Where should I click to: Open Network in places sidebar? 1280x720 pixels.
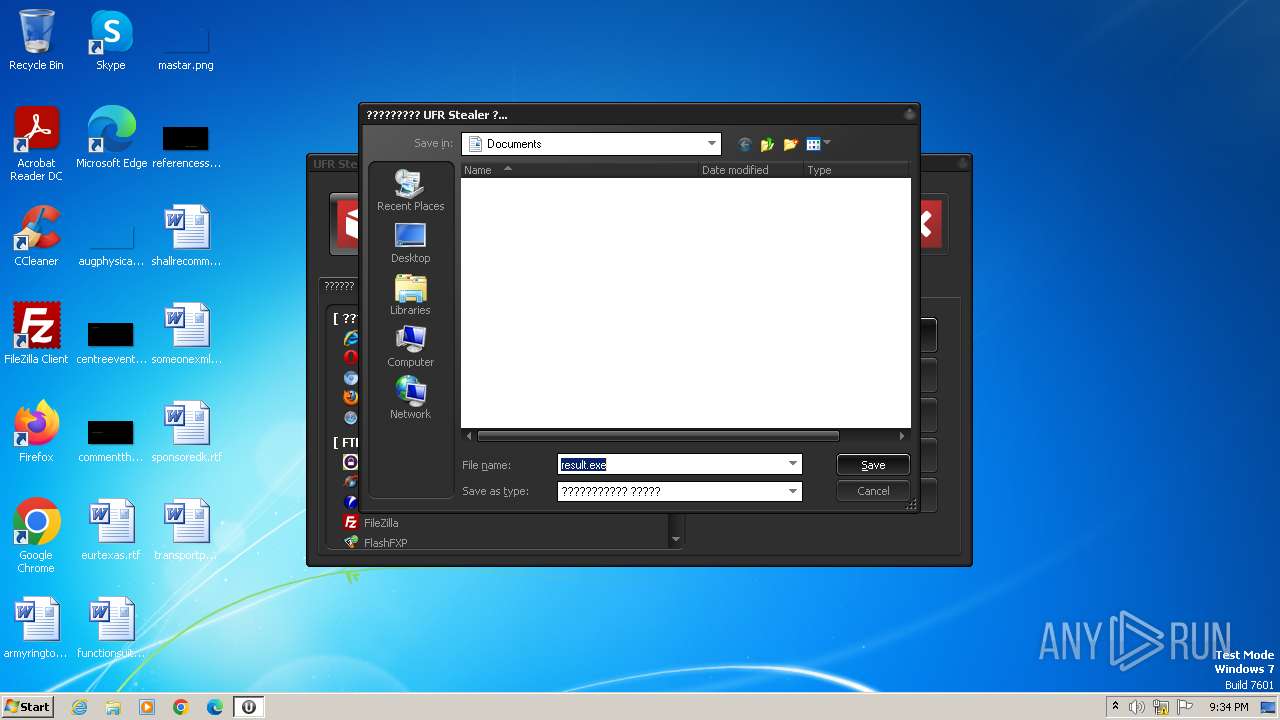pyautogui.click(x=410, y=399)
